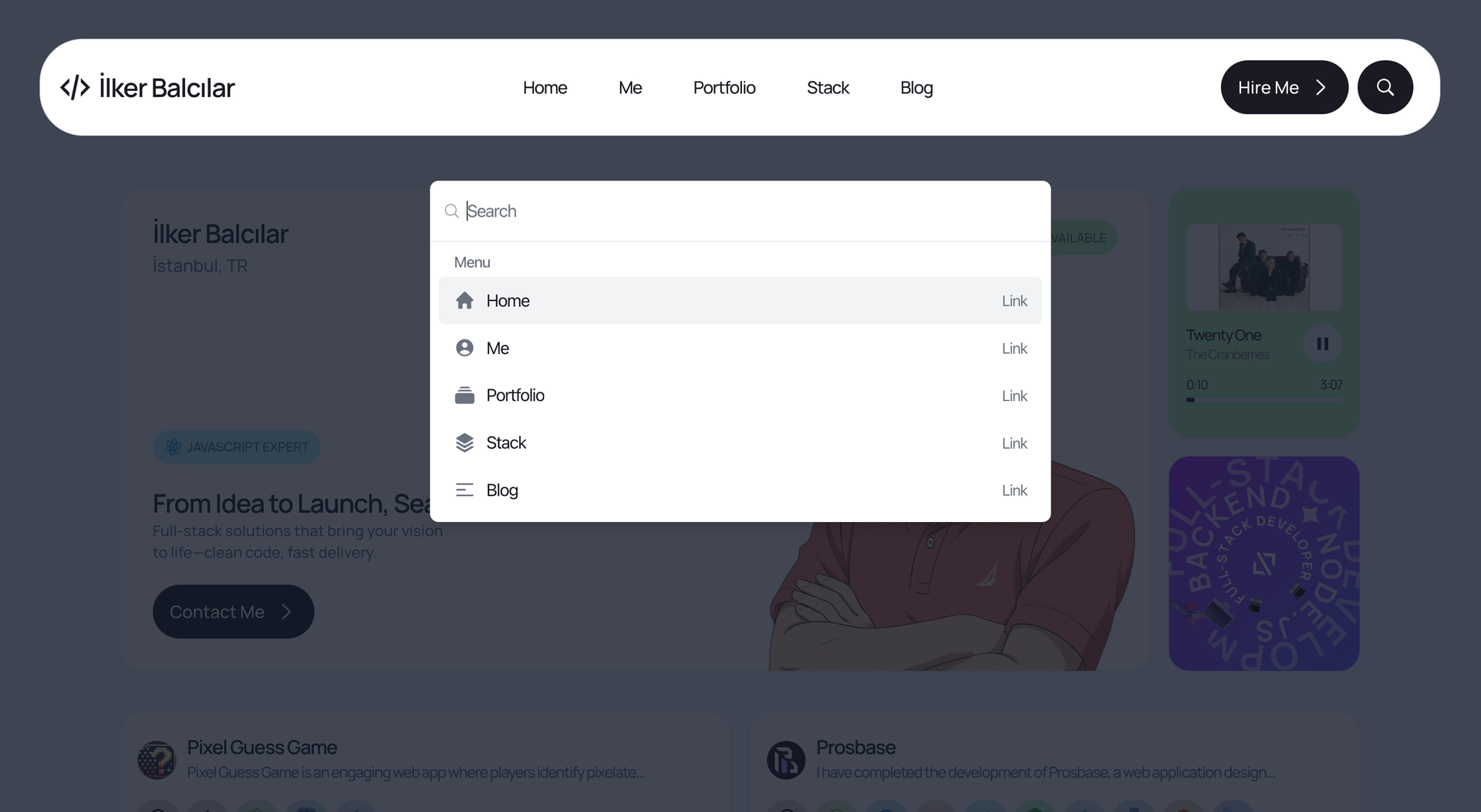The height and width of the screenshot is (812, 1481).
Task: Select the Blog list icon in the search menu
Action: (x=465, y=490)
